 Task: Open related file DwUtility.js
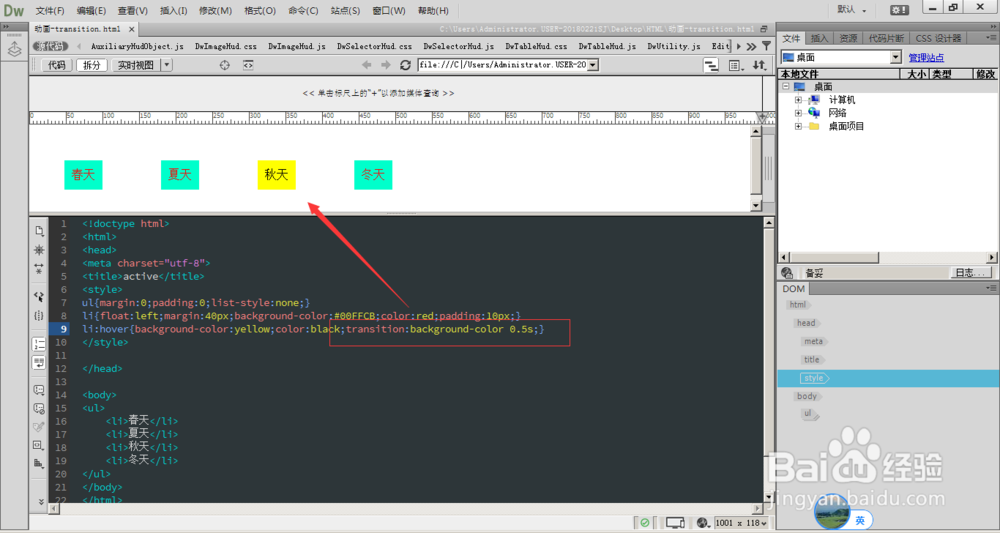coord(674,47)
